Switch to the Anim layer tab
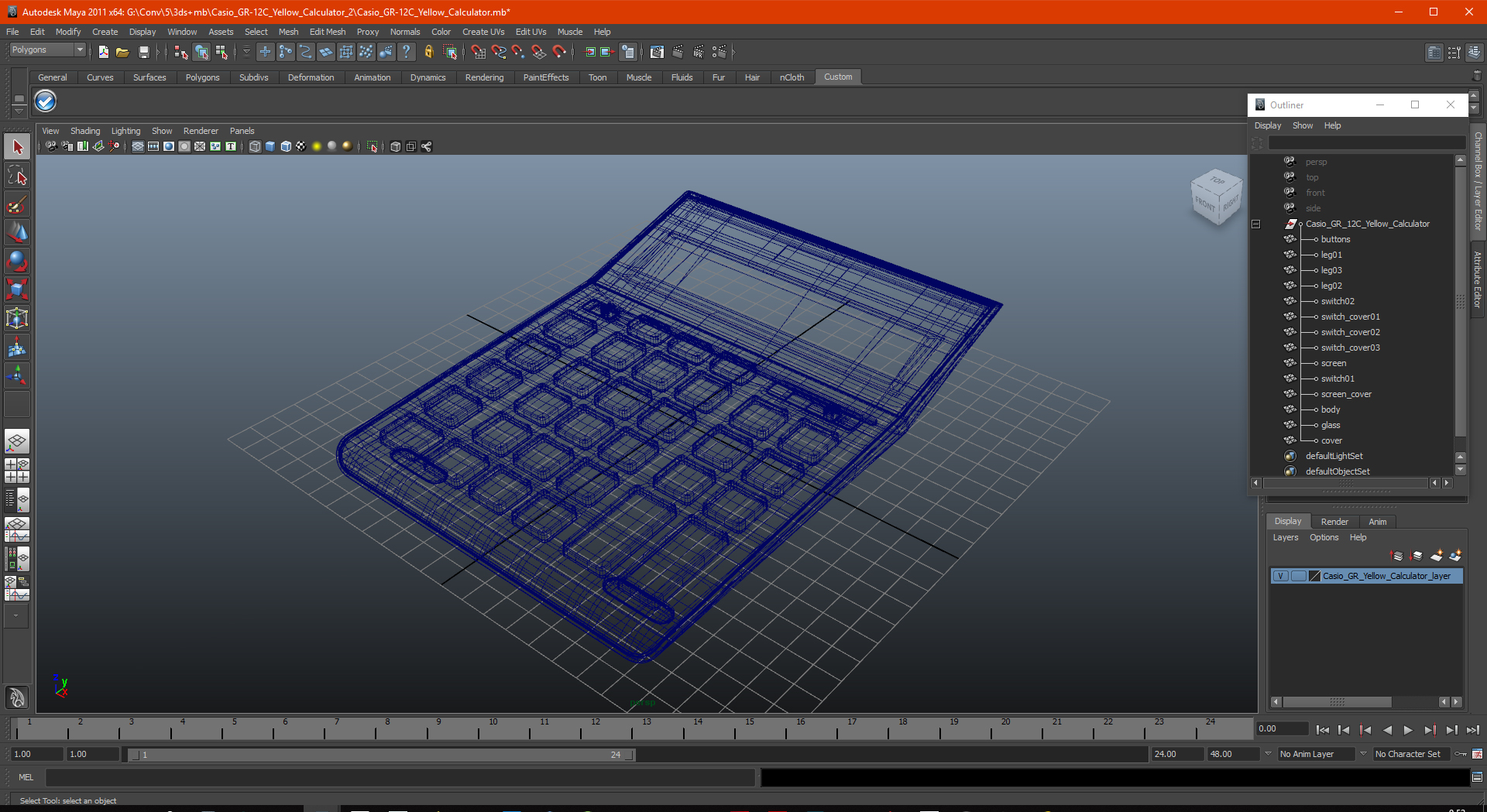 coord(1378,522)
